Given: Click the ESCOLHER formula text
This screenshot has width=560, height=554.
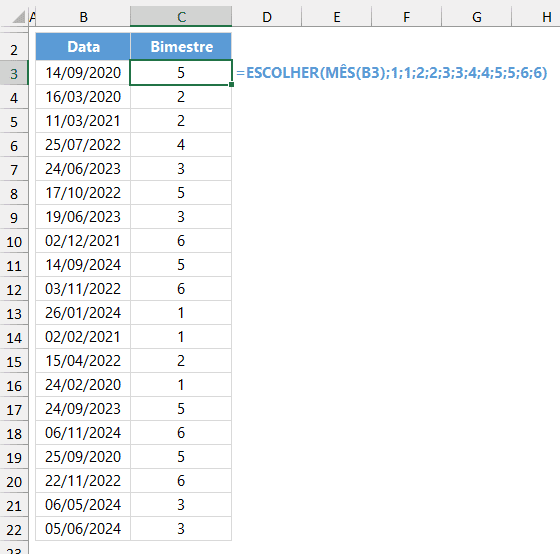Looking at the screenshot, I should [x=392, y=73].
